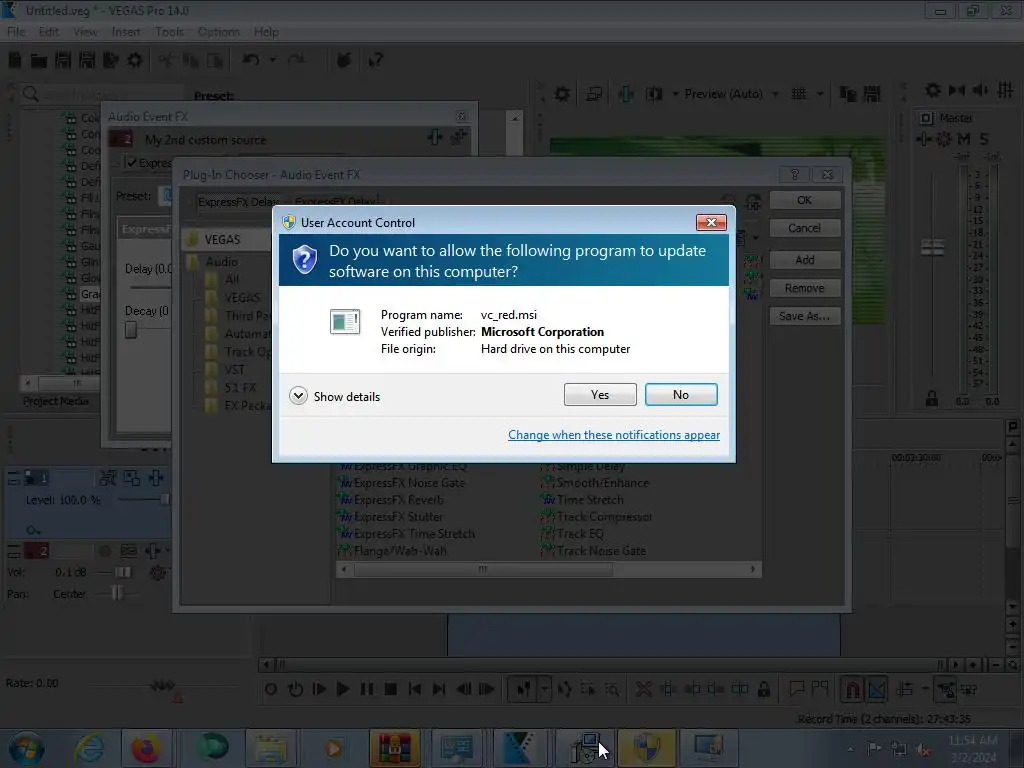Open the Tools menu in VEGAS Pro

click(x=169, y=31)
